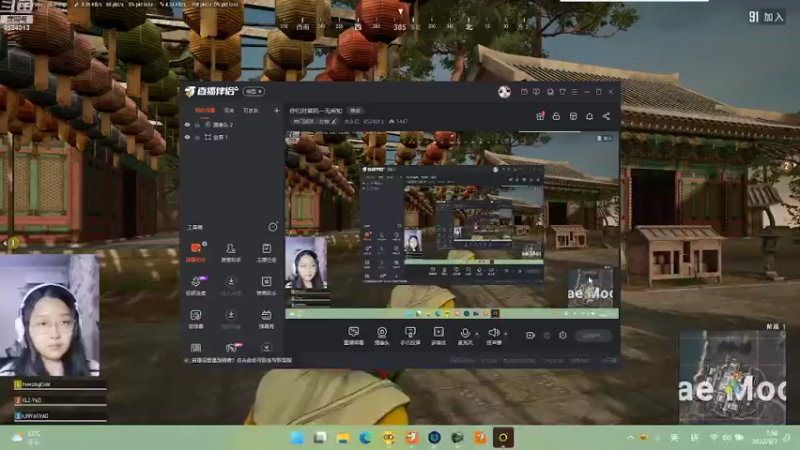Open the square frame tool in second toolbox row
The width and height of the screenshot is (800, 450).
(x=266, y=285)
